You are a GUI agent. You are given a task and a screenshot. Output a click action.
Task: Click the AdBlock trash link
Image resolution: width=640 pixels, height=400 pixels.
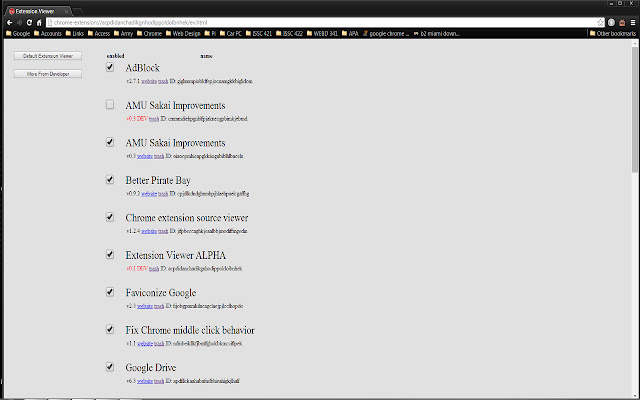163,81
